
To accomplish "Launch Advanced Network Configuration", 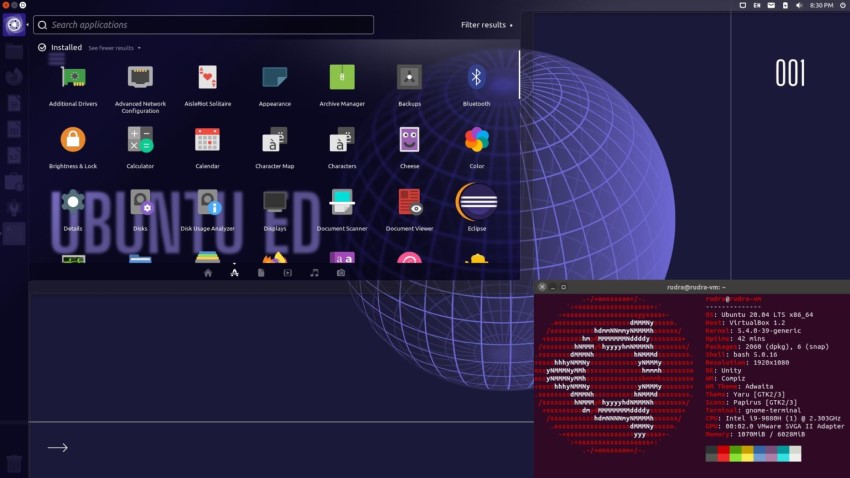I will click(140, 77).
